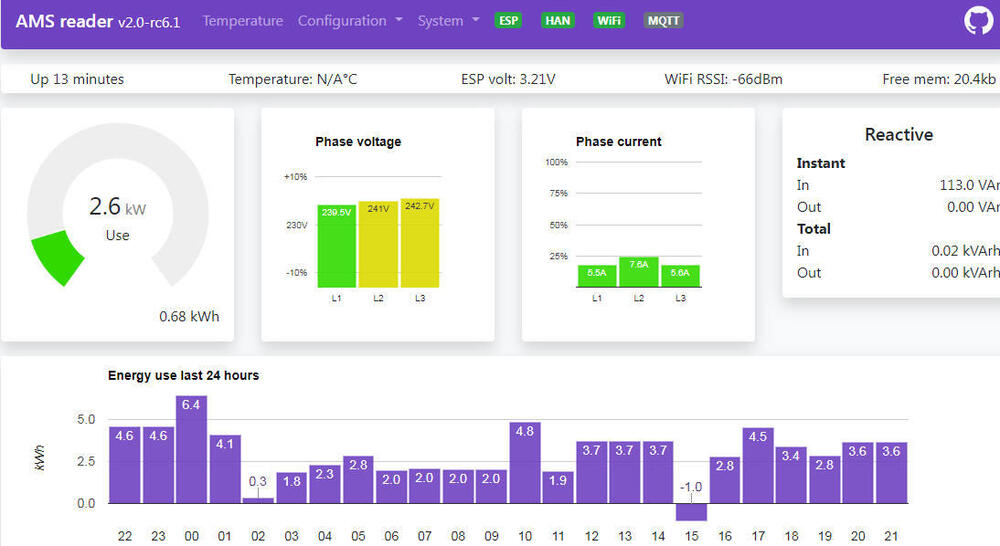Image resolution: width=1000 pixels, height=546 pixels.
Task: Open the System dropdown menu
Action: (x=448, y=21)
